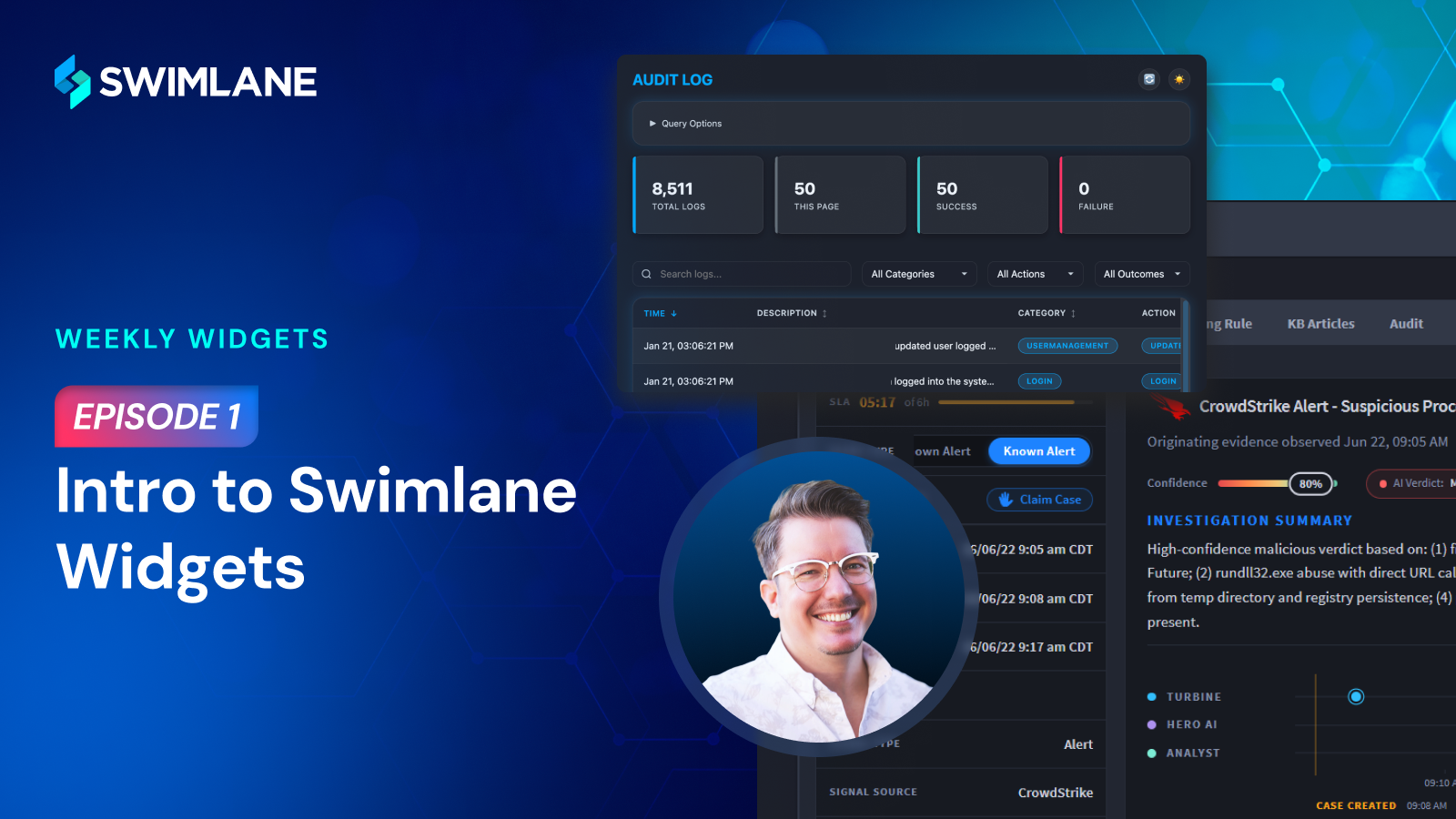
Task: Click the Claim Case button
Action: point(1040,500)
